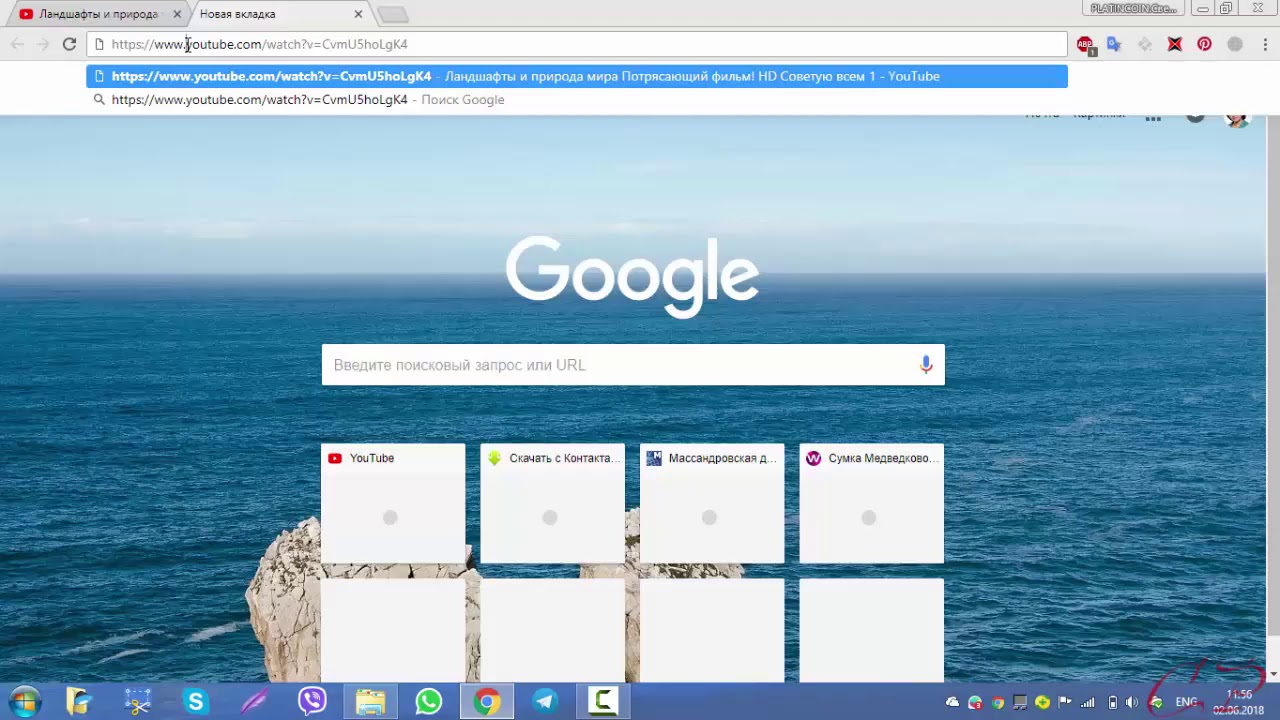Viewport: 1280px width, 720px height.
Task: Open the Google Translate extension icon
Action: click(x=1114, y=44)
